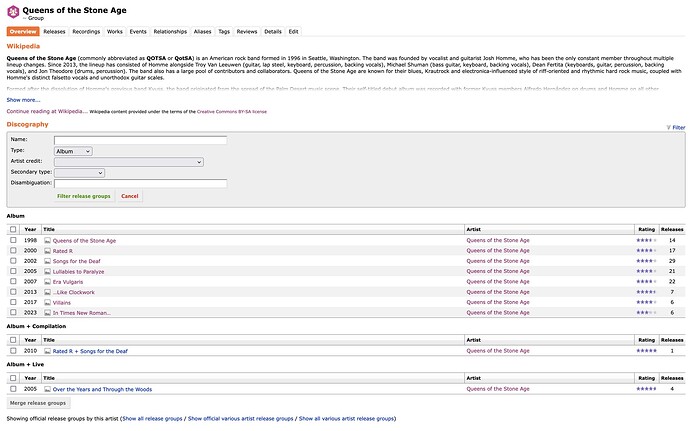Click the cover art icon beside Songs for the Deaf
The image size is (690, 431).
click(x=48, y=261)
